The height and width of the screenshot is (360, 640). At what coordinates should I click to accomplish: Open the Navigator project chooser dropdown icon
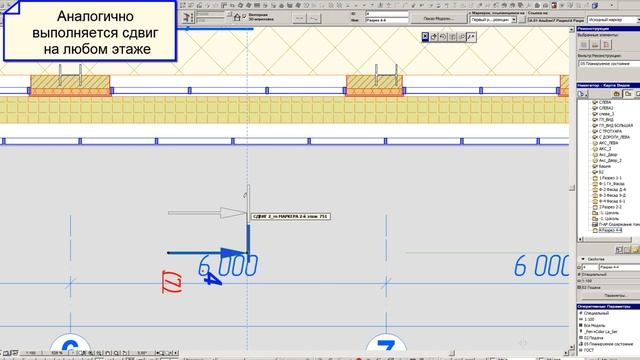(582, 94)
